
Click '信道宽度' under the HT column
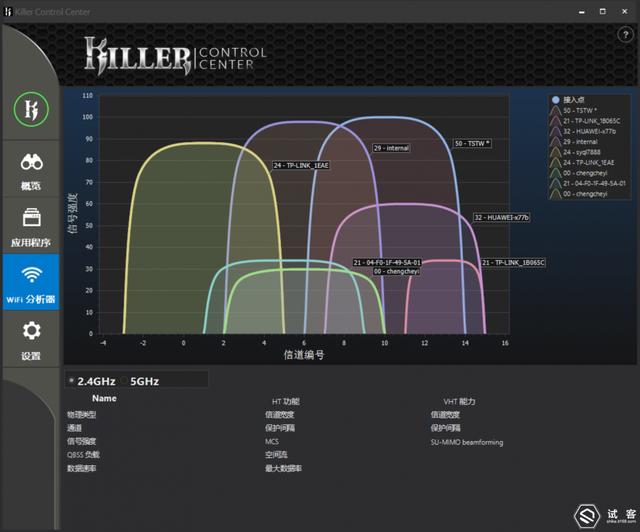pos(280,415)
